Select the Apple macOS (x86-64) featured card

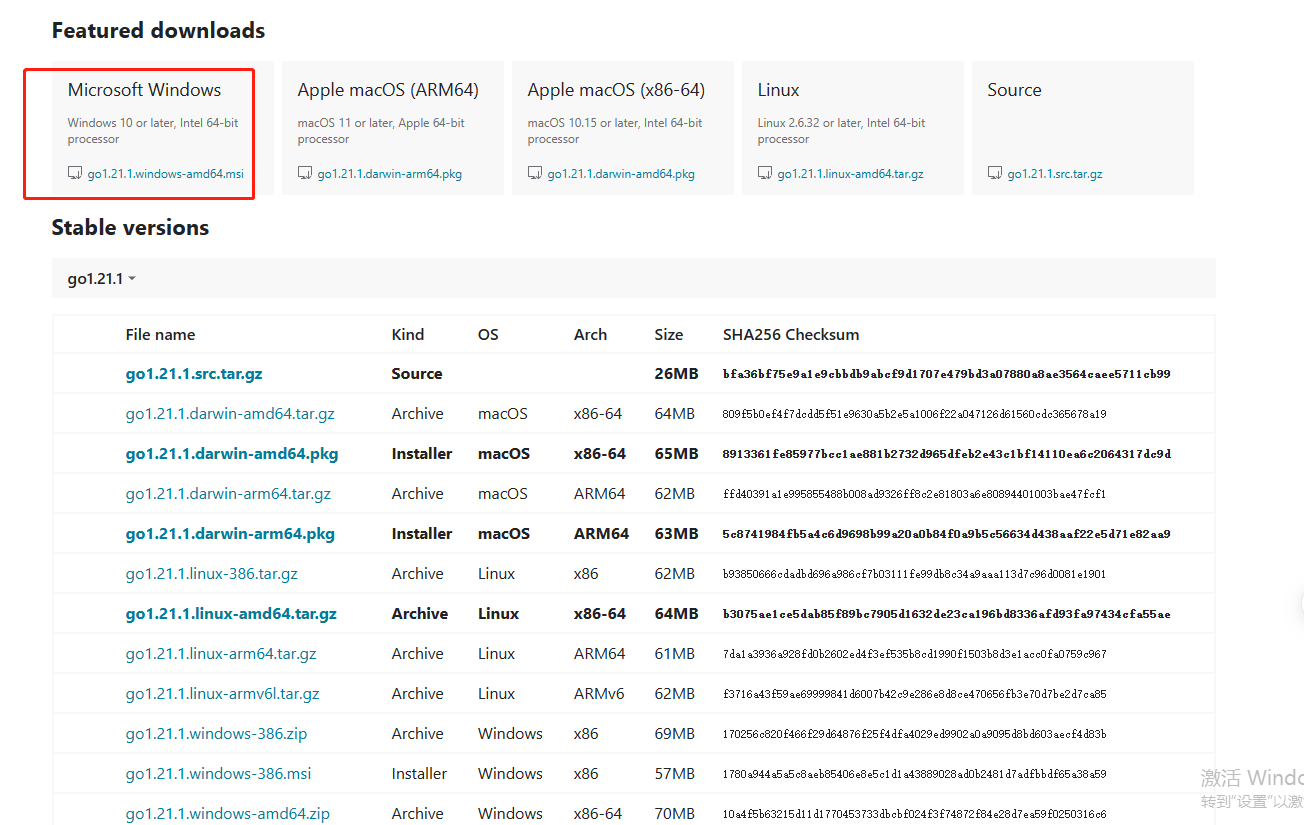[616, 90]
